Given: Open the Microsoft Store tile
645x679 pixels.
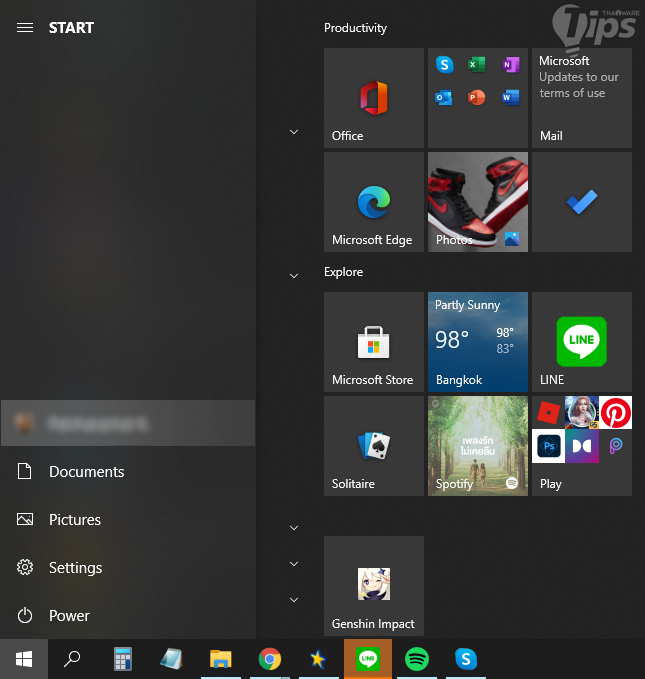Looking at the screenshot, I should [374, 342].
